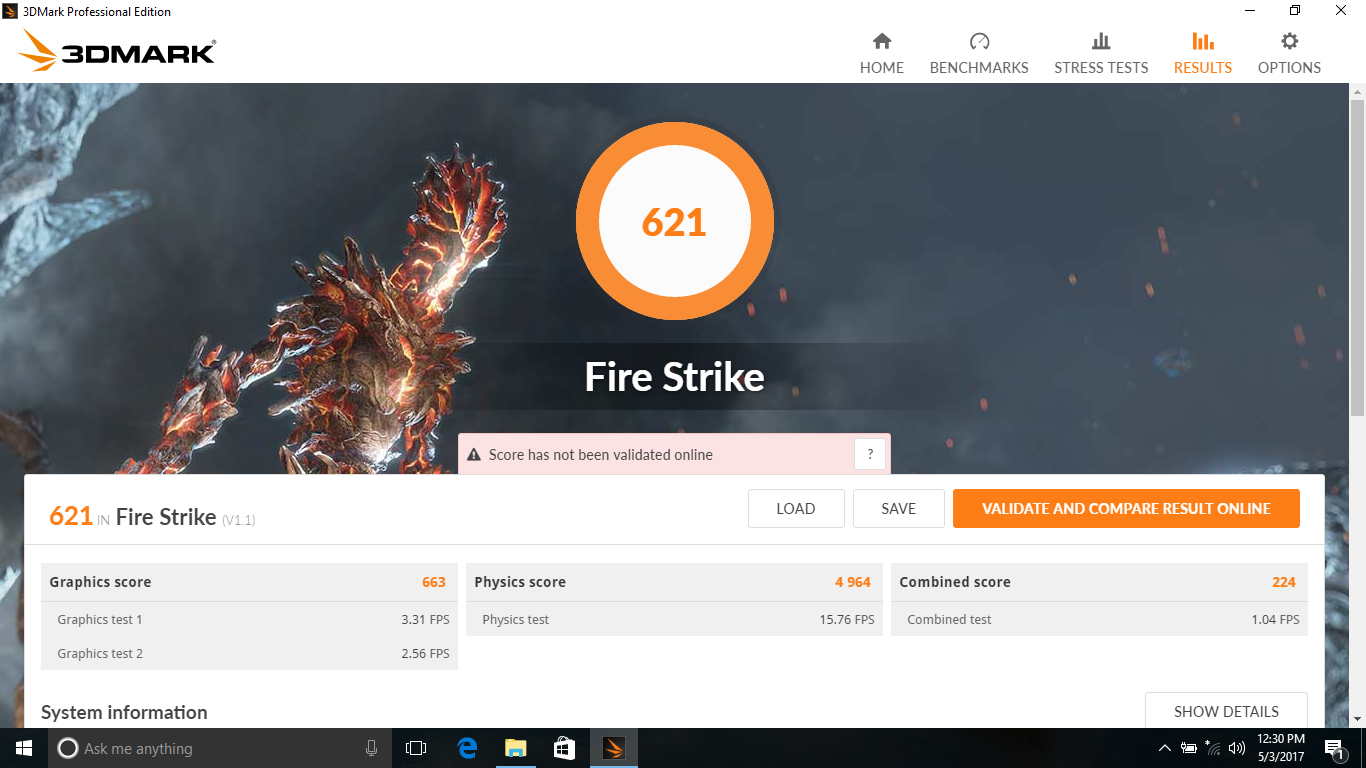The width and height of the screenshot is (1366, 768).
Task: Click the 3DMark title bar app icon
Action: click(x=11, y=11)
